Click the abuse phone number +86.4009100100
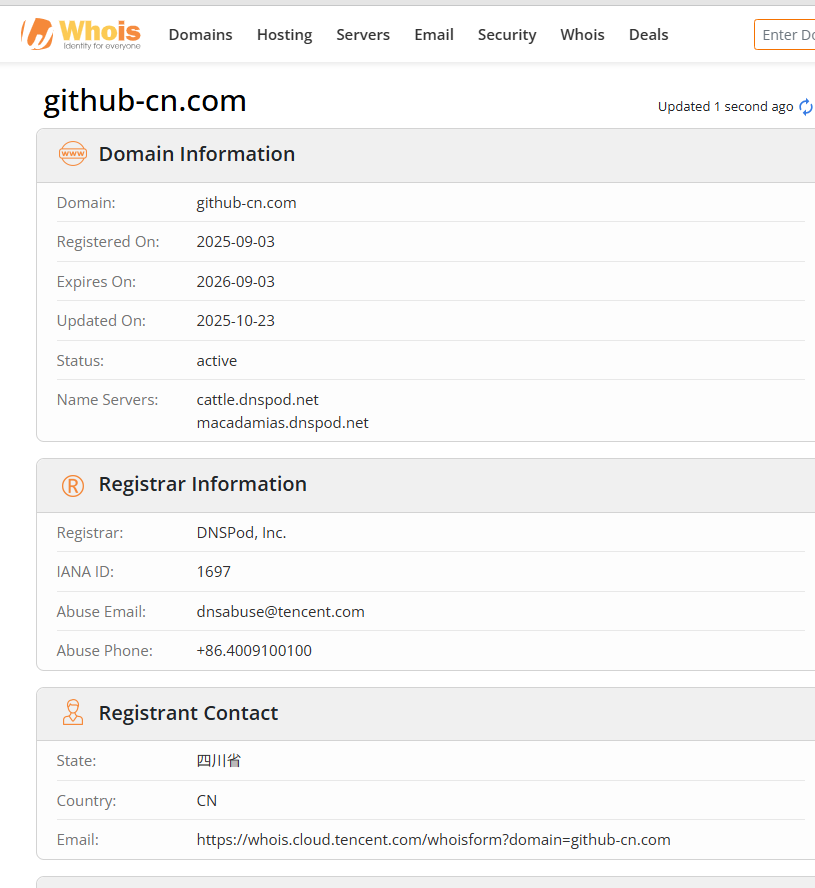The image size is (815, 888). click(x=254, y=651)
